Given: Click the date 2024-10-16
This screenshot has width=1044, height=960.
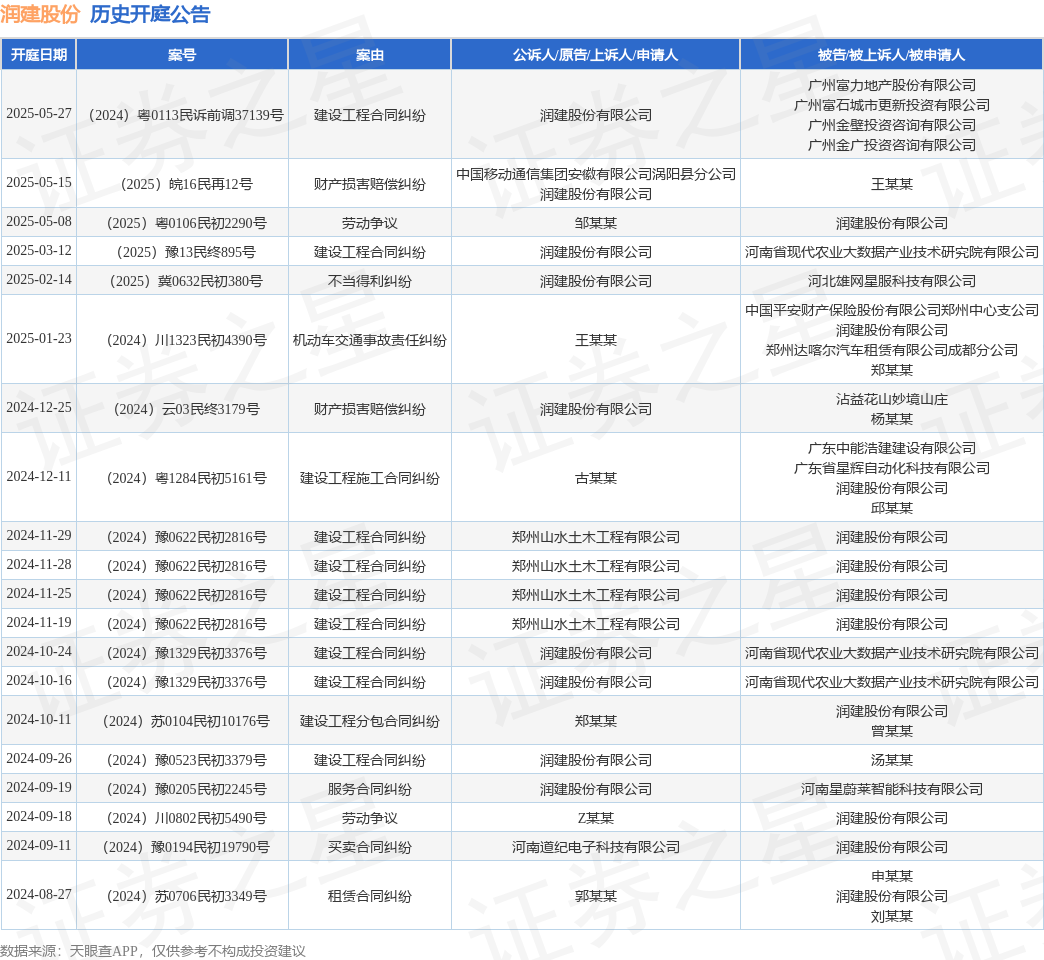Looking at the screenshot, I should coord(39,680).
